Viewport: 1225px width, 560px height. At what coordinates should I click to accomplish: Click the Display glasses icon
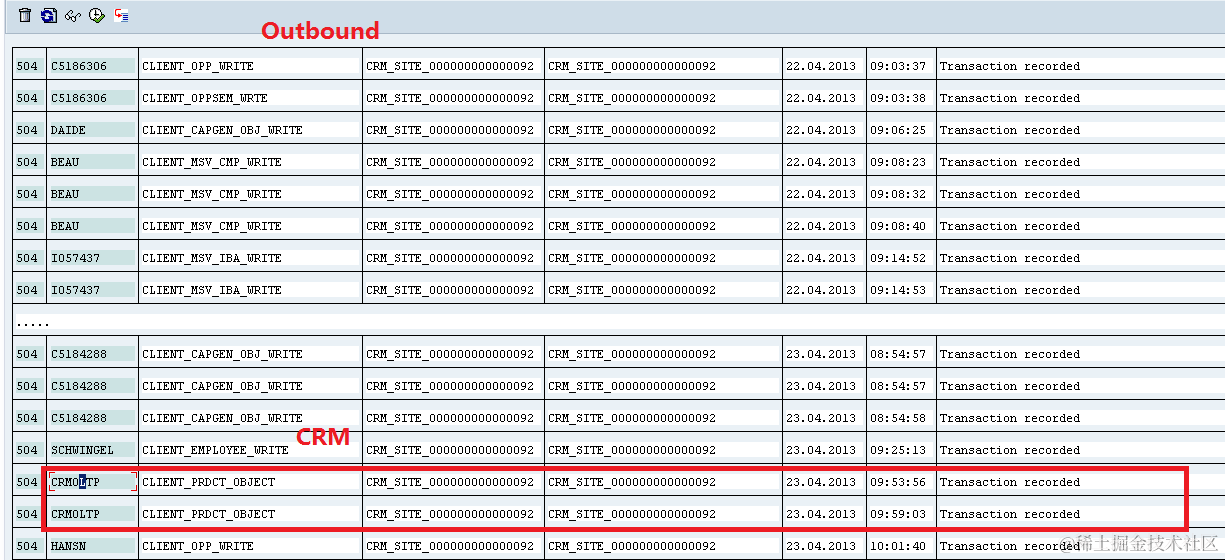73,15
